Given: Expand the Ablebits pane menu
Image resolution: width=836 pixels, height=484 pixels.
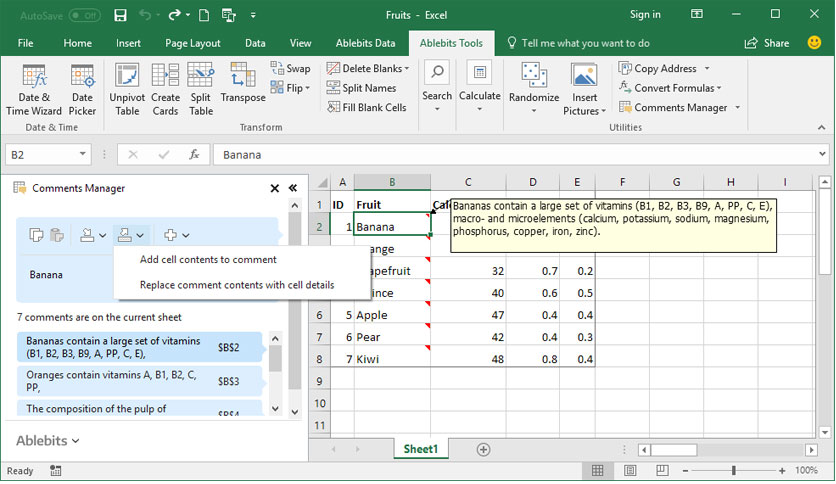Looking at the screenshot, I should [47, 441].
